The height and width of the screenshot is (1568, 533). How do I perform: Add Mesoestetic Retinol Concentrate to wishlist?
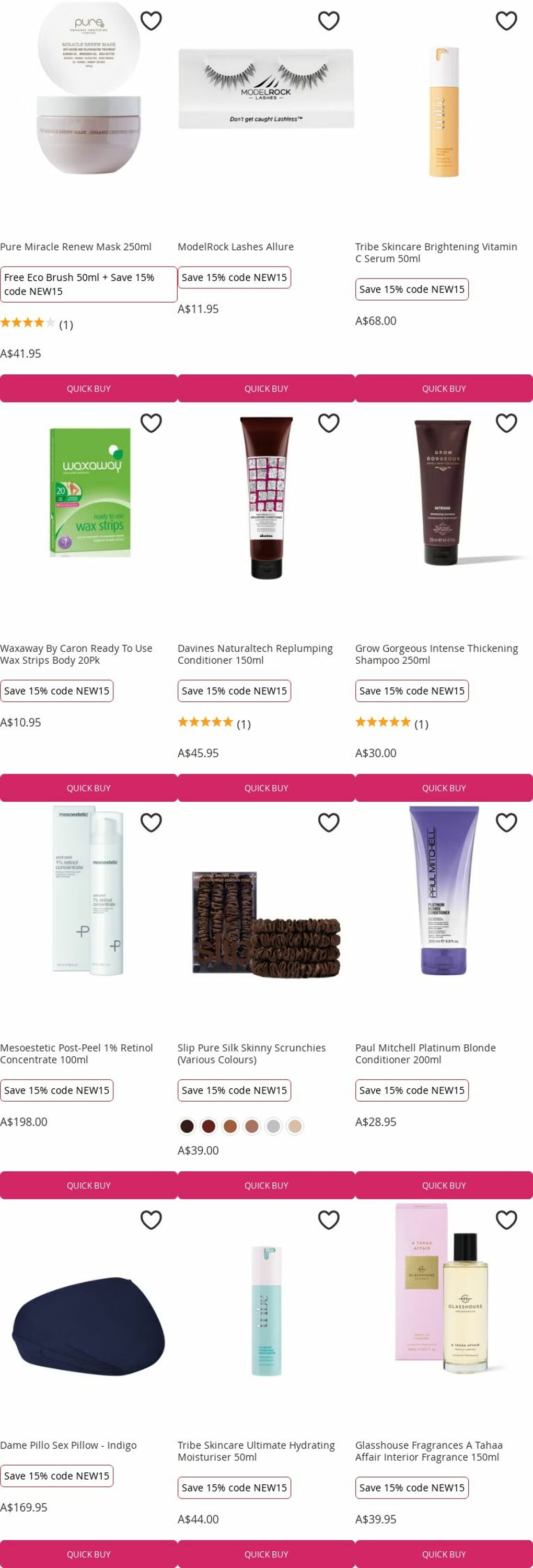(x=151, y=822)
